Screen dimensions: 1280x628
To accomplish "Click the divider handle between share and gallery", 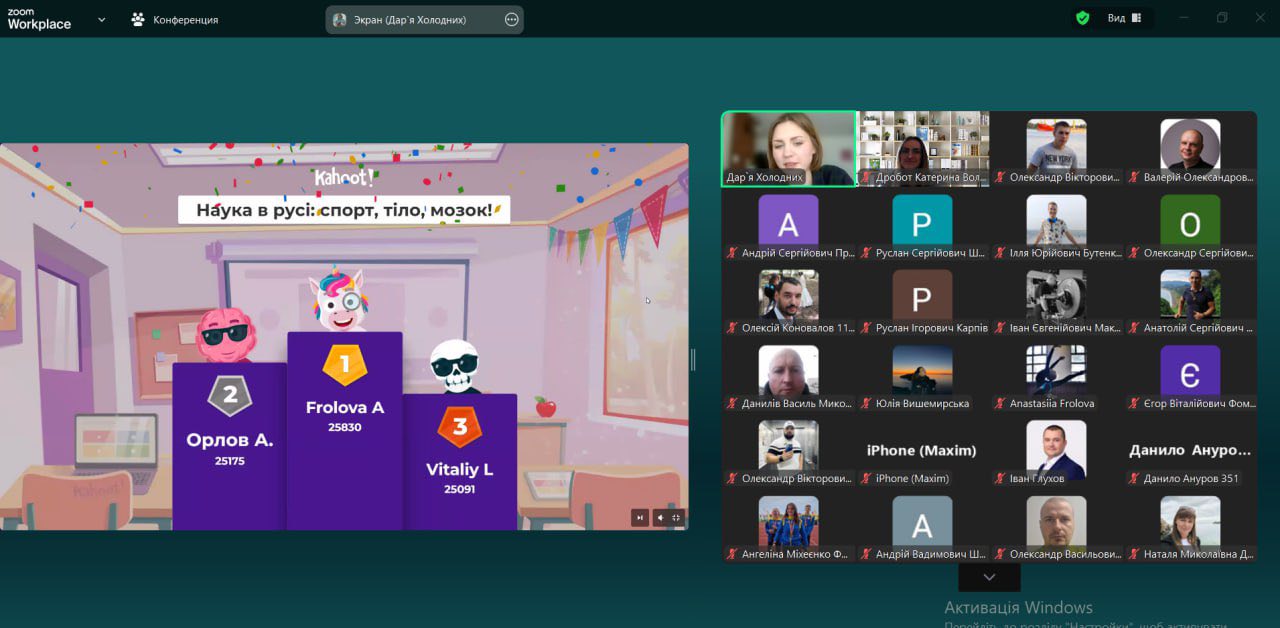I will pyautogui.click(x=692, y=360).
